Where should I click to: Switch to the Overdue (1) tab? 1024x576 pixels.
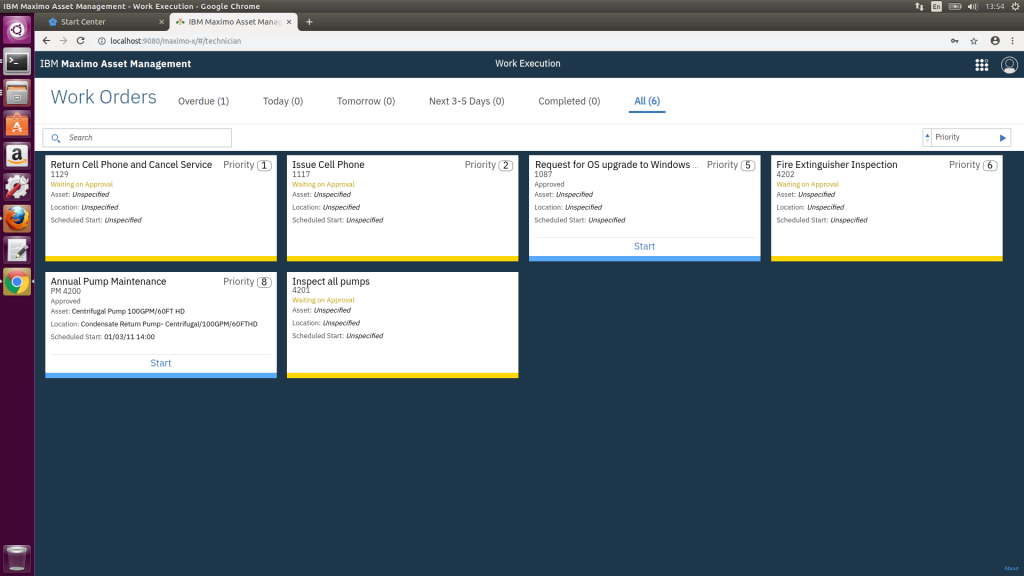(x=204, y=101)
